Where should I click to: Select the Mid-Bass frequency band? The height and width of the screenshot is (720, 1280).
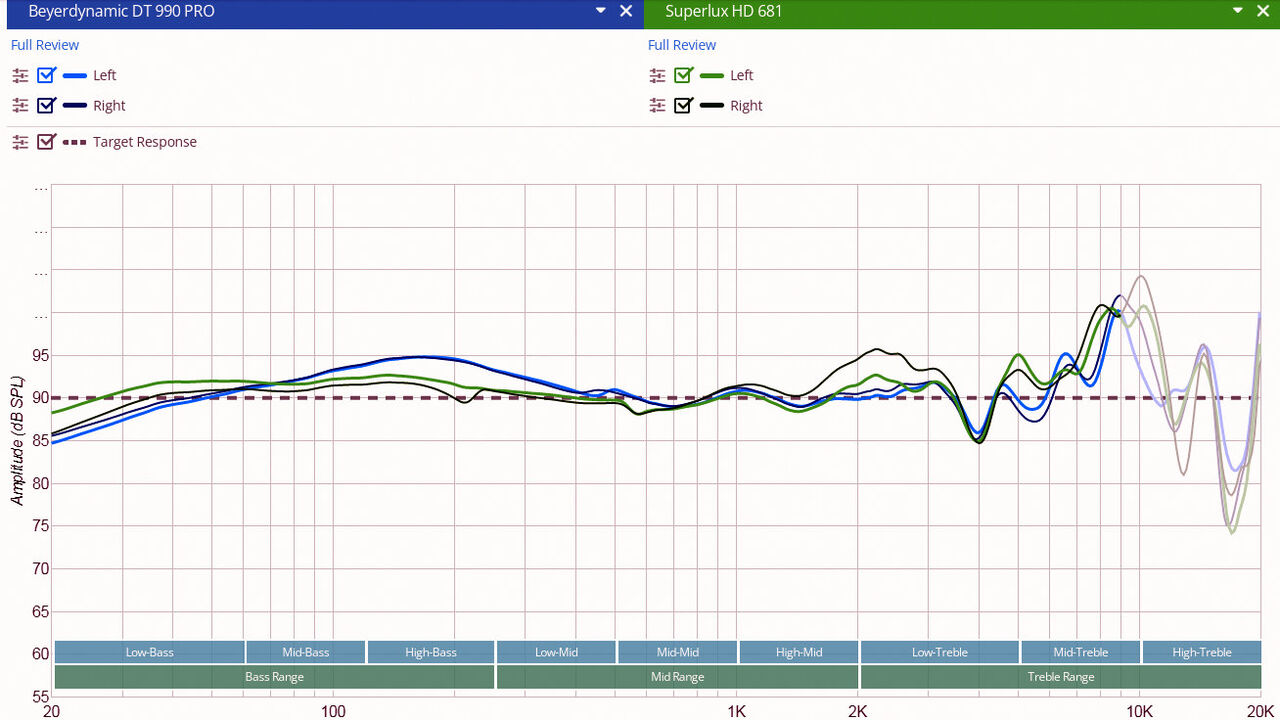click(x=305, y=652)
